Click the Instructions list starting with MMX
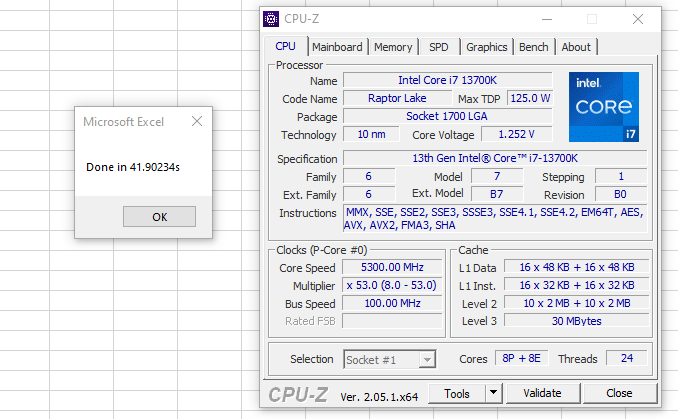This screenshot has width=678, height=419. 495,219
